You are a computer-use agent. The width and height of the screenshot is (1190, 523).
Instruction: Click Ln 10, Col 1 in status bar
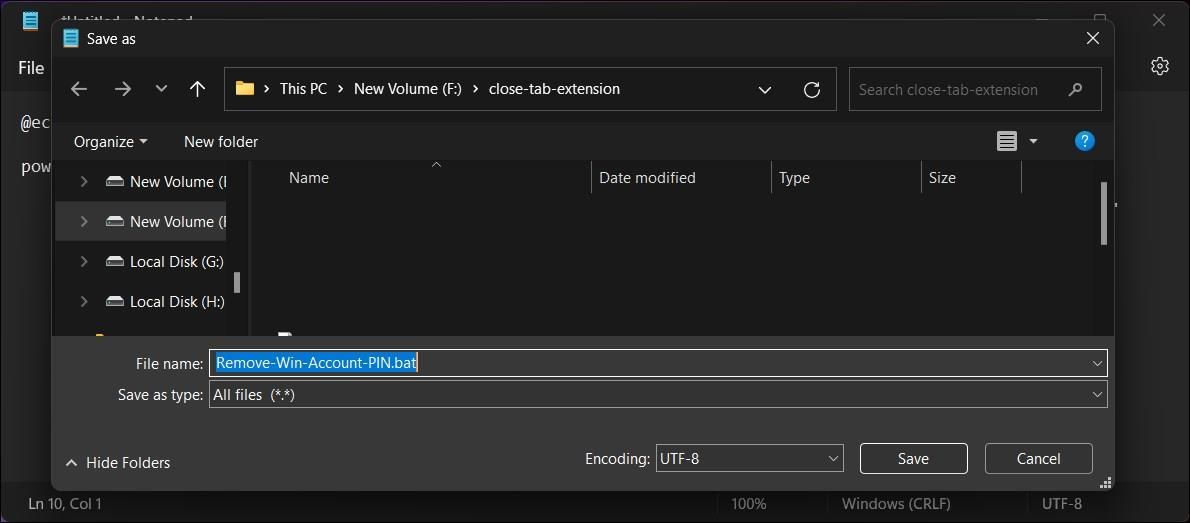[x=65, y=503]
